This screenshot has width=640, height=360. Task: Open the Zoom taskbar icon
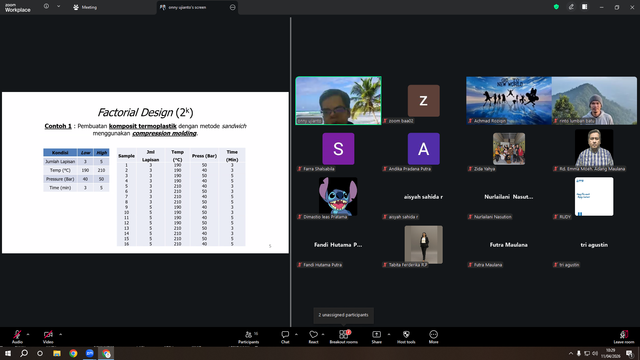point(90,353)
